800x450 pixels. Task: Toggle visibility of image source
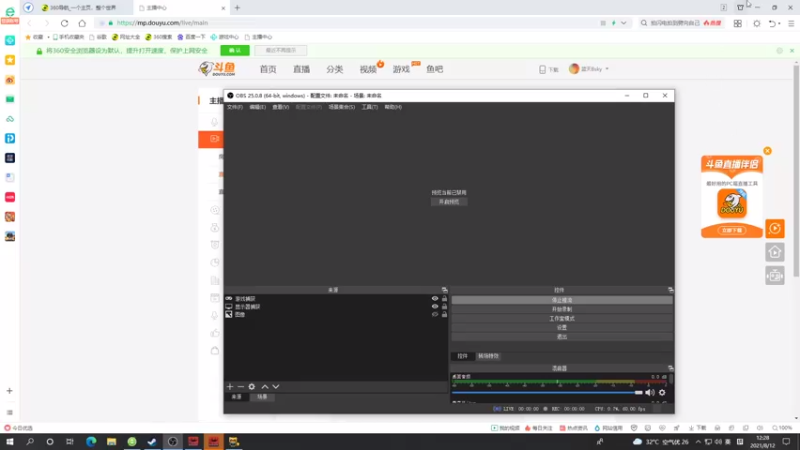pyautogui.click(x=435, y=315)
